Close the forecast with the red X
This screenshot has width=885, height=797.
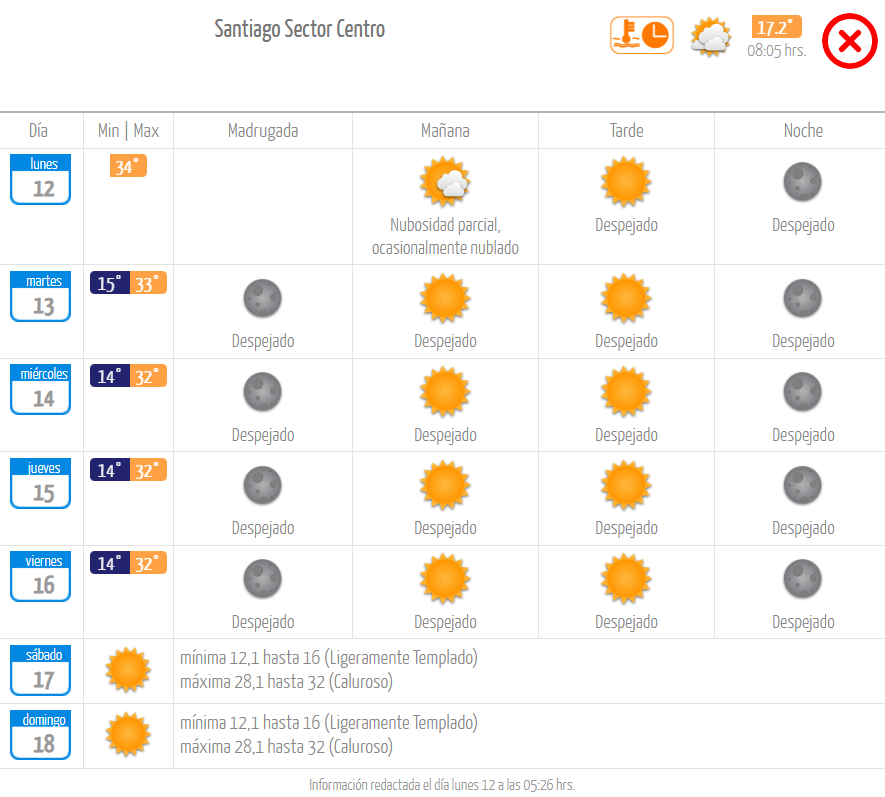[849, 41]
